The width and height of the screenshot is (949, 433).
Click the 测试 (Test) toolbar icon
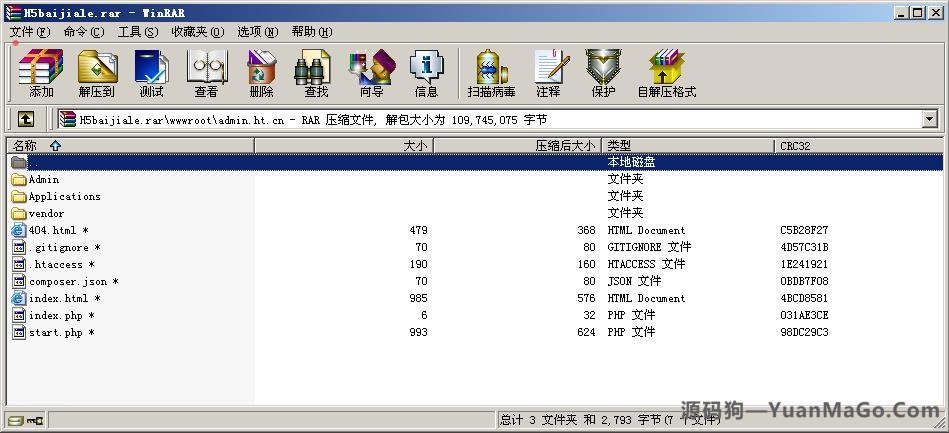151,67
